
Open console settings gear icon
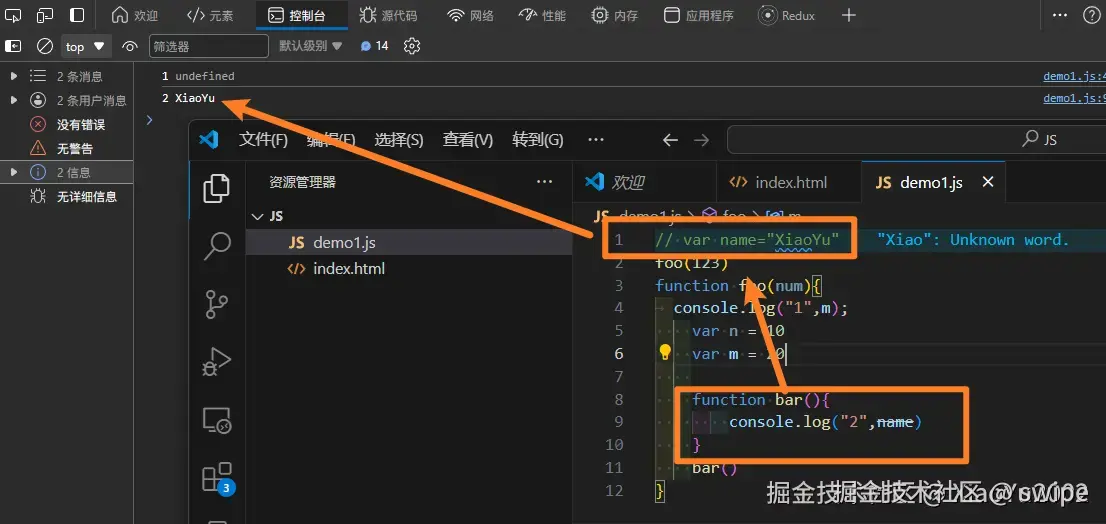point(412,46)
